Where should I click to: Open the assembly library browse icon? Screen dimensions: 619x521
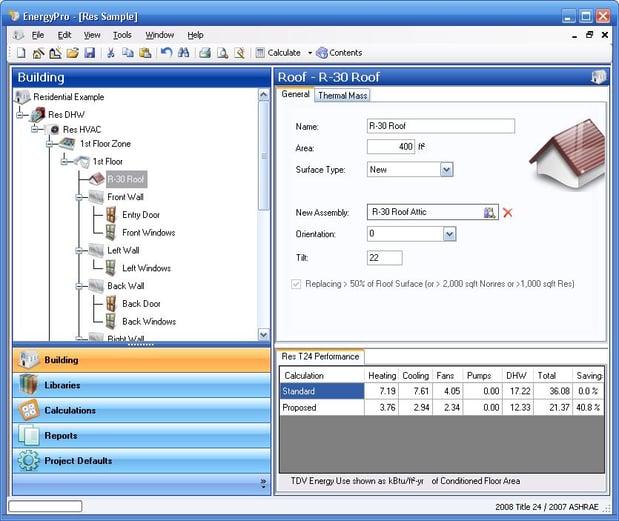coord(490,212)
